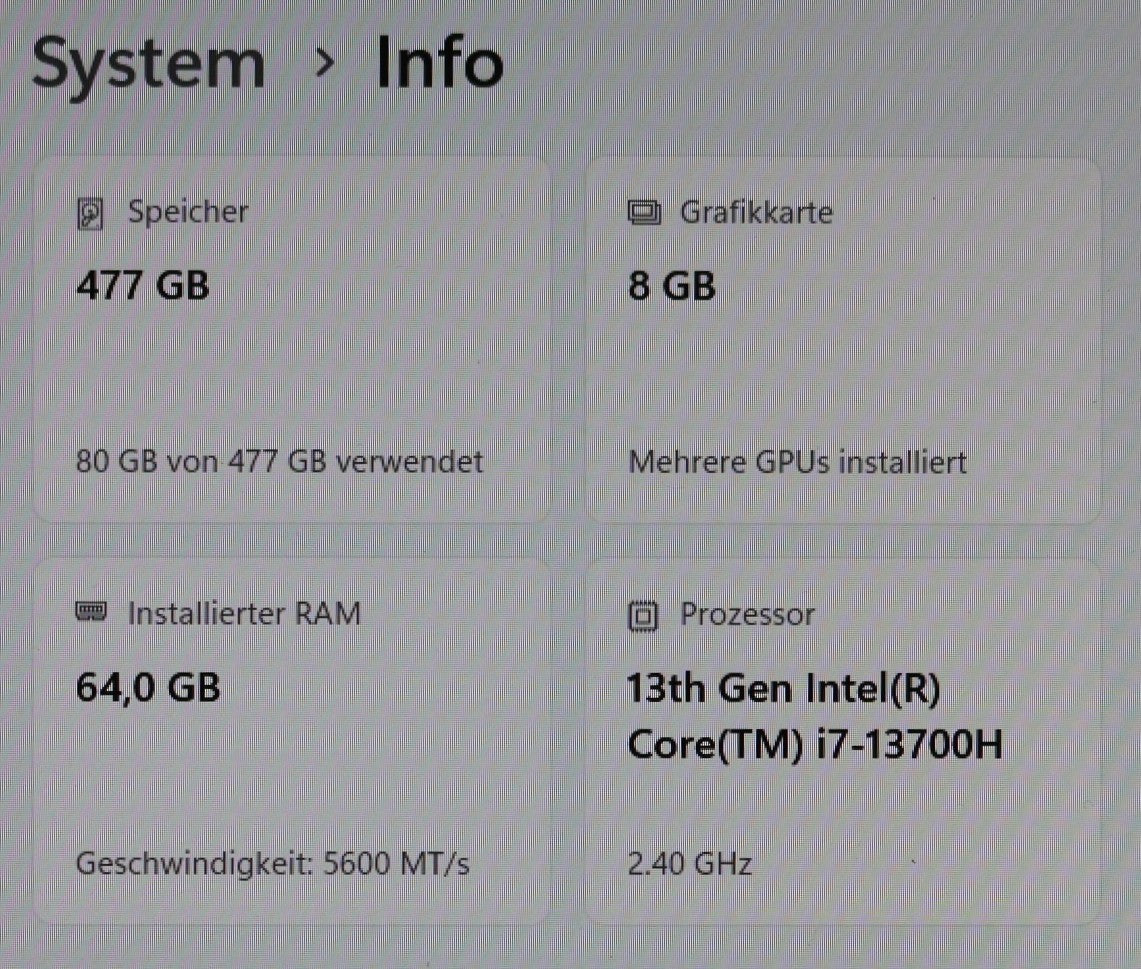Click the 2.40 GHz processor speed

pyautogui.click(x=689, y=863)
